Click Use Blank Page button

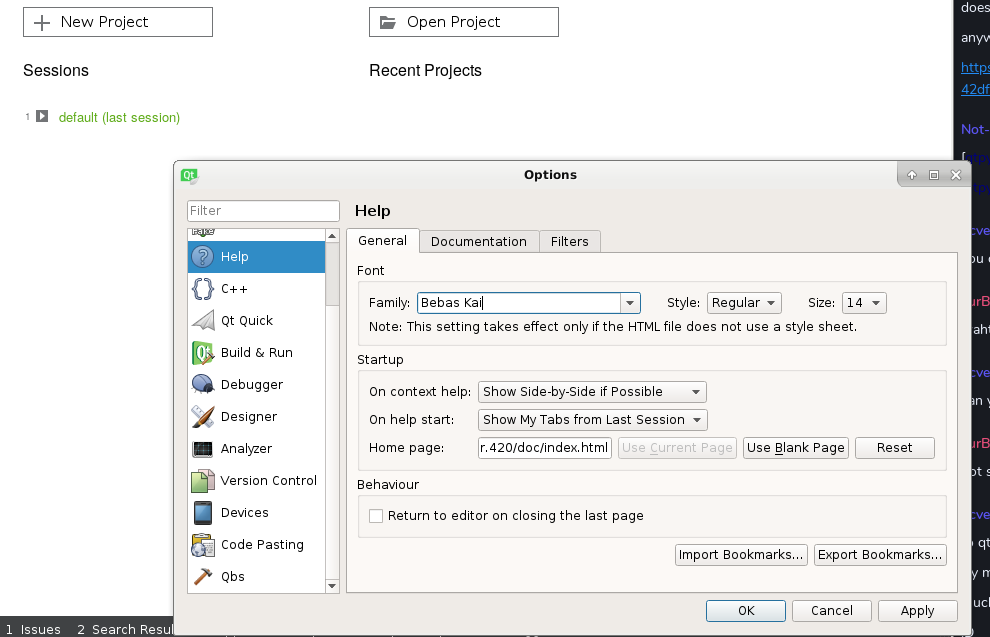[796, 448]
